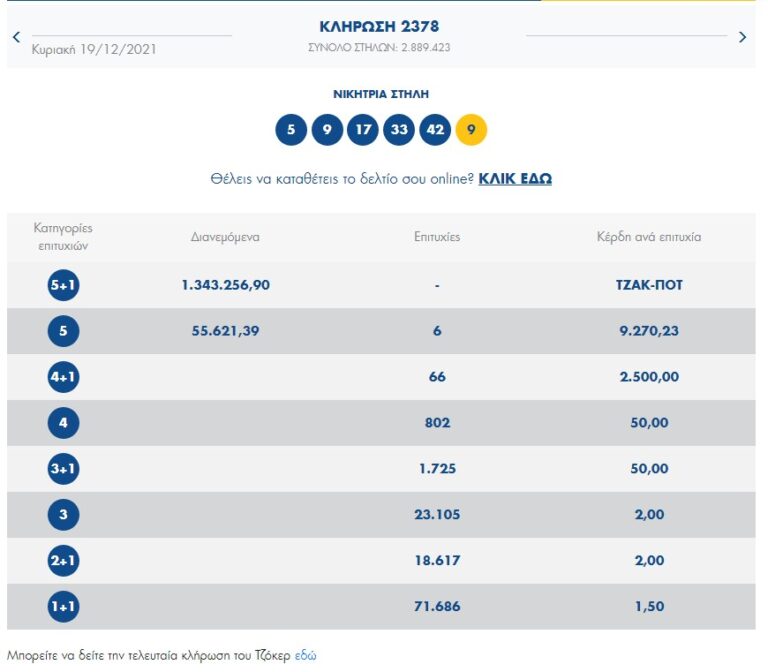The height and width of the screenshot is (672, 768).
Task: Open the εδώ latest draw link
Action: click(x=305, y=656)
